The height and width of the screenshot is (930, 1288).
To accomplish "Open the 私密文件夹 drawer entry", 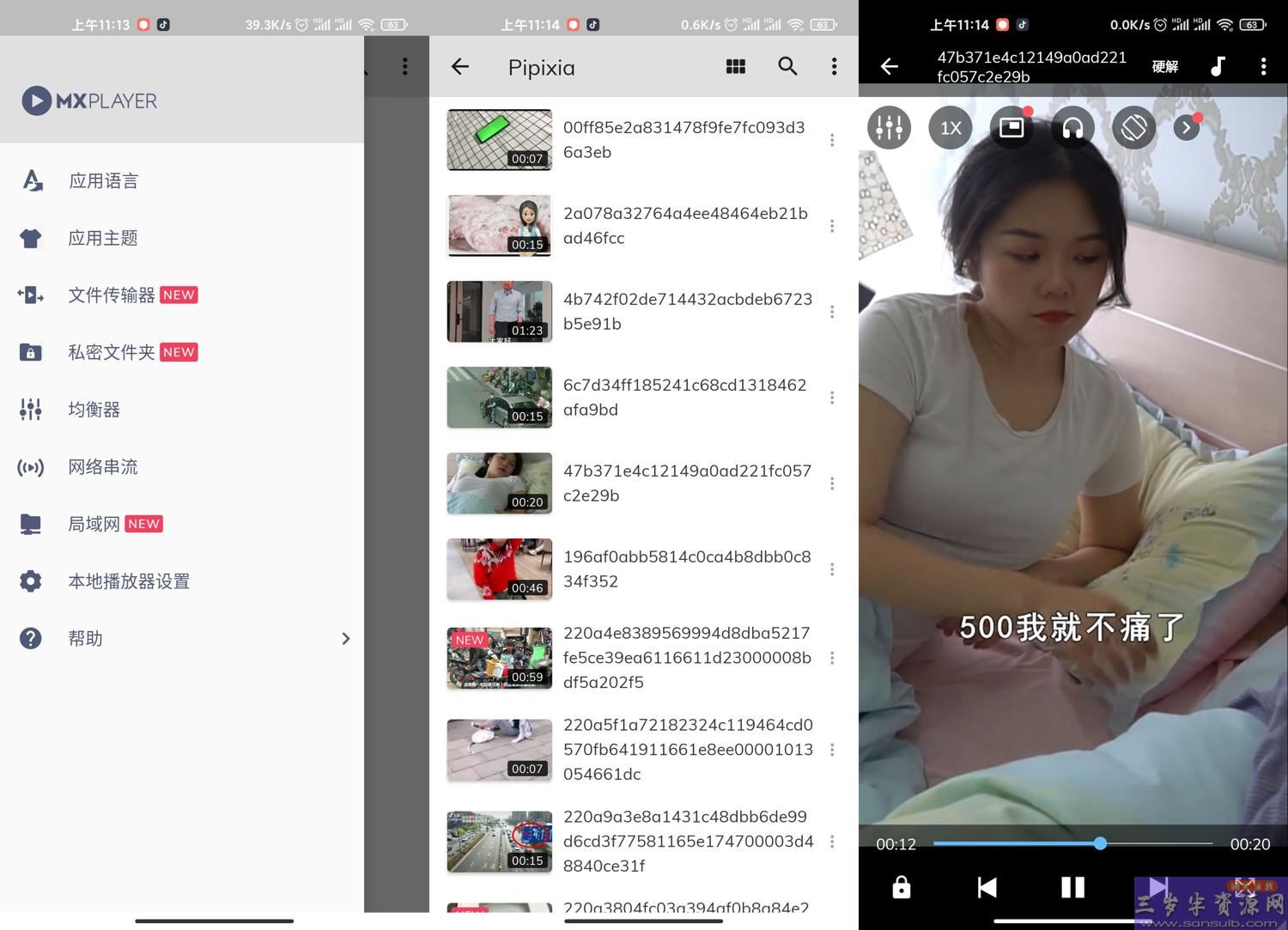I will 182,352.
